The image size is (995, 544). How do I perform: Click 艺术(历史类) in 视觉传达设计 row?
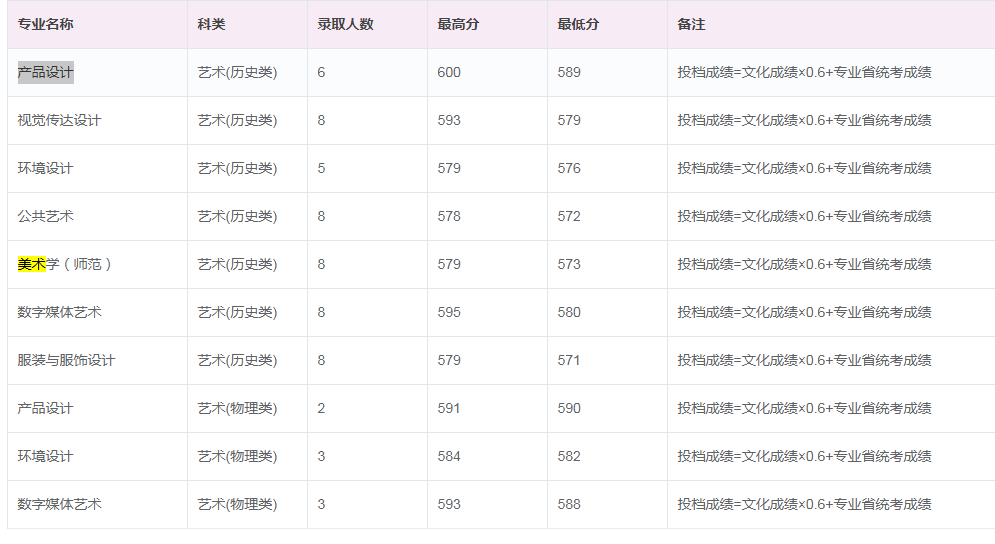pos(237,121)
